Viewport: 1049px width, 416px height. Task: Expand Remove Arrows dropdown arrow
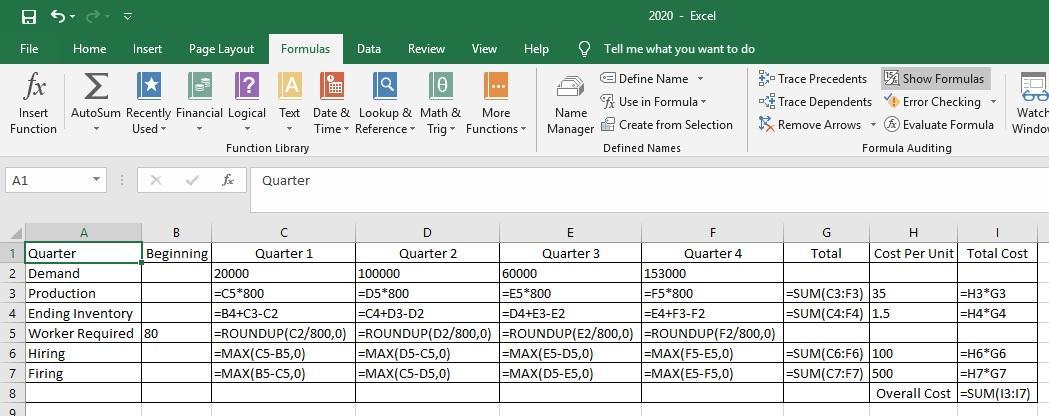(x=872, y=124)
